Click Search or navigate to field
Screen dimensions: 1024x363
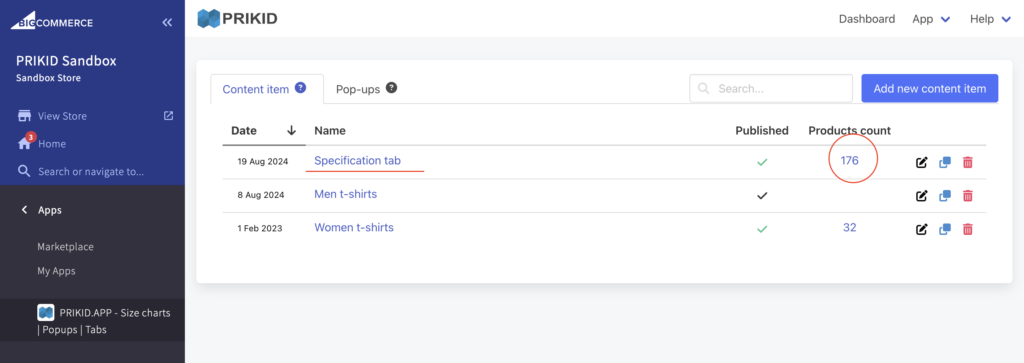(x=91, y=172)
